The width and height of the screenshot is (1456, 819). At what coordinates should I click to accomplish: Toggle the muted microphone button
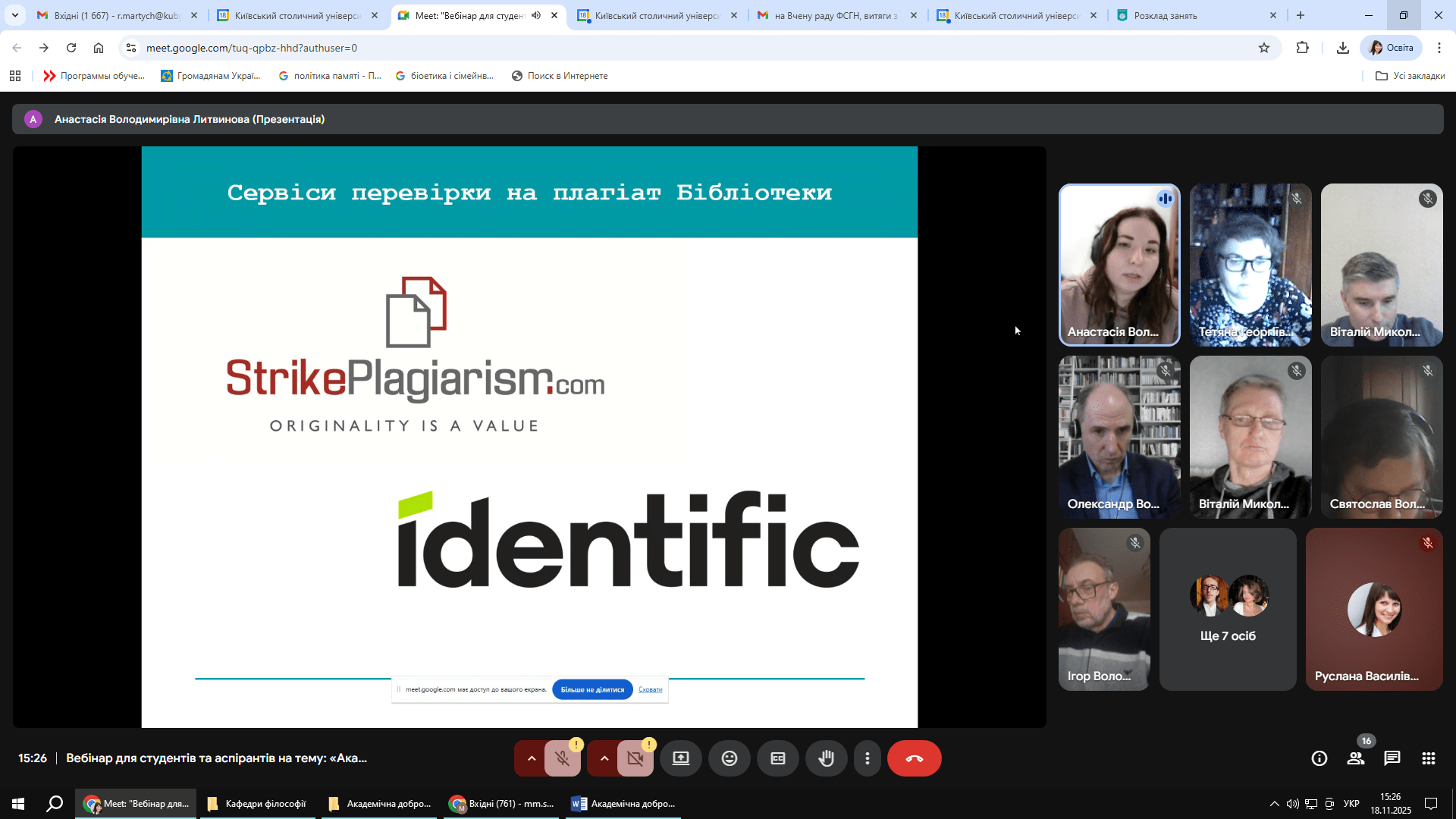click(x=562, y=758)
